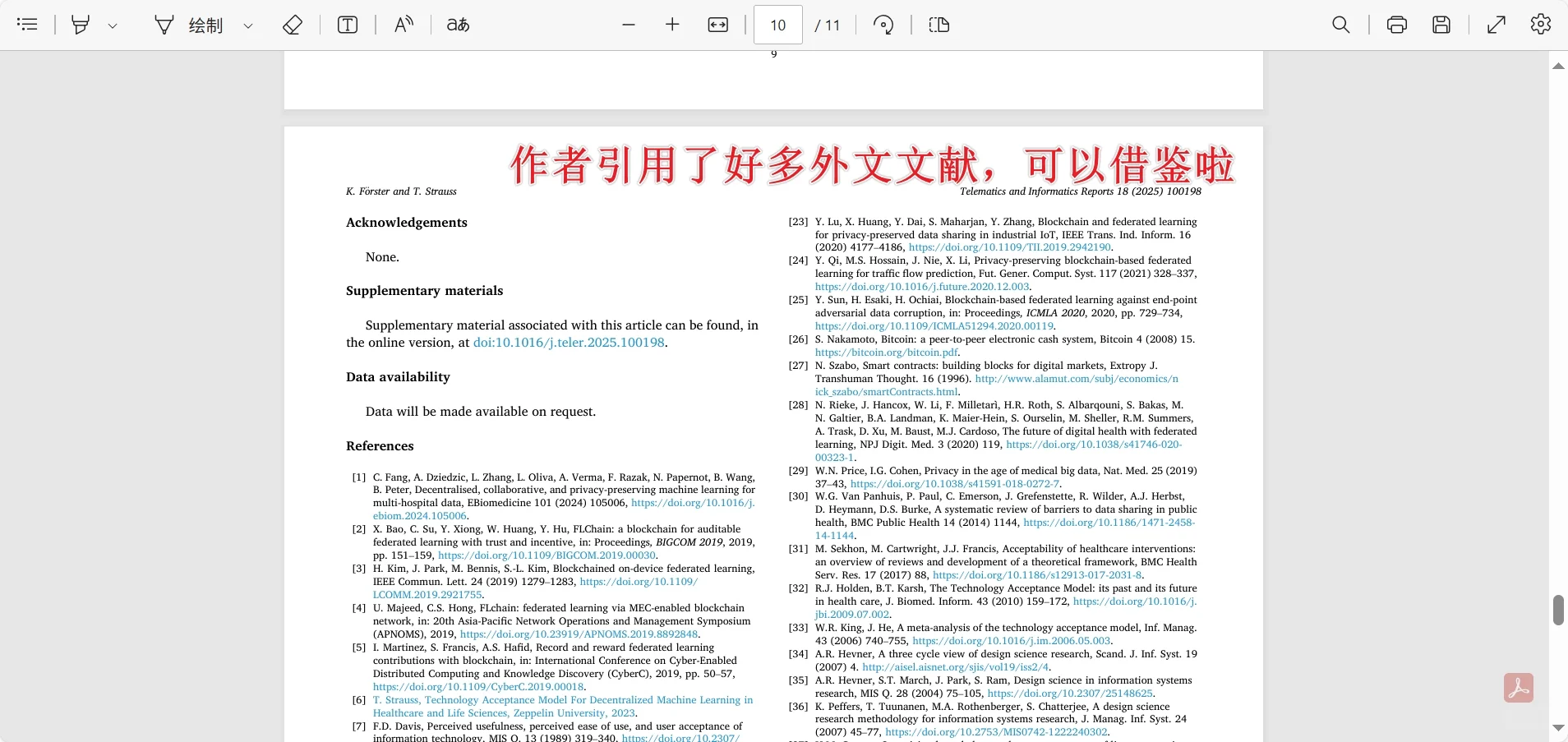Save the PDF document
The width and height of the screenshot is (1568, 742).
[x=1441, y=25]
